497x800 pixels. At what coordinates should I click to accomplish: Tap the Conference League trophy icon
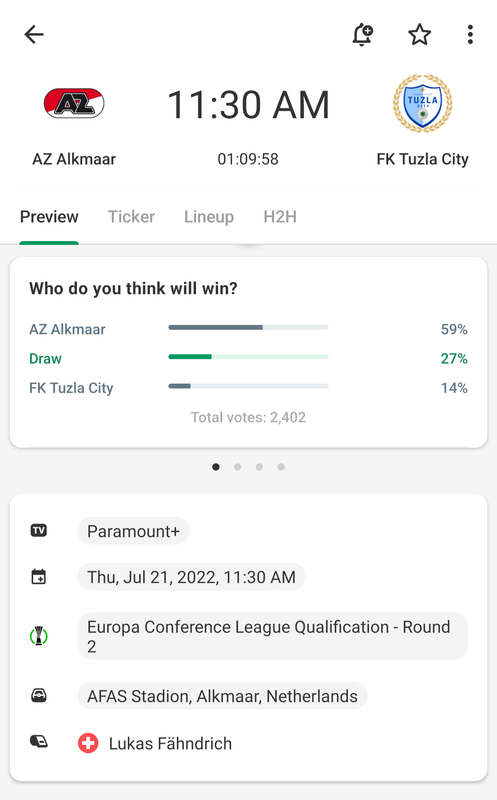pos(39,636)
